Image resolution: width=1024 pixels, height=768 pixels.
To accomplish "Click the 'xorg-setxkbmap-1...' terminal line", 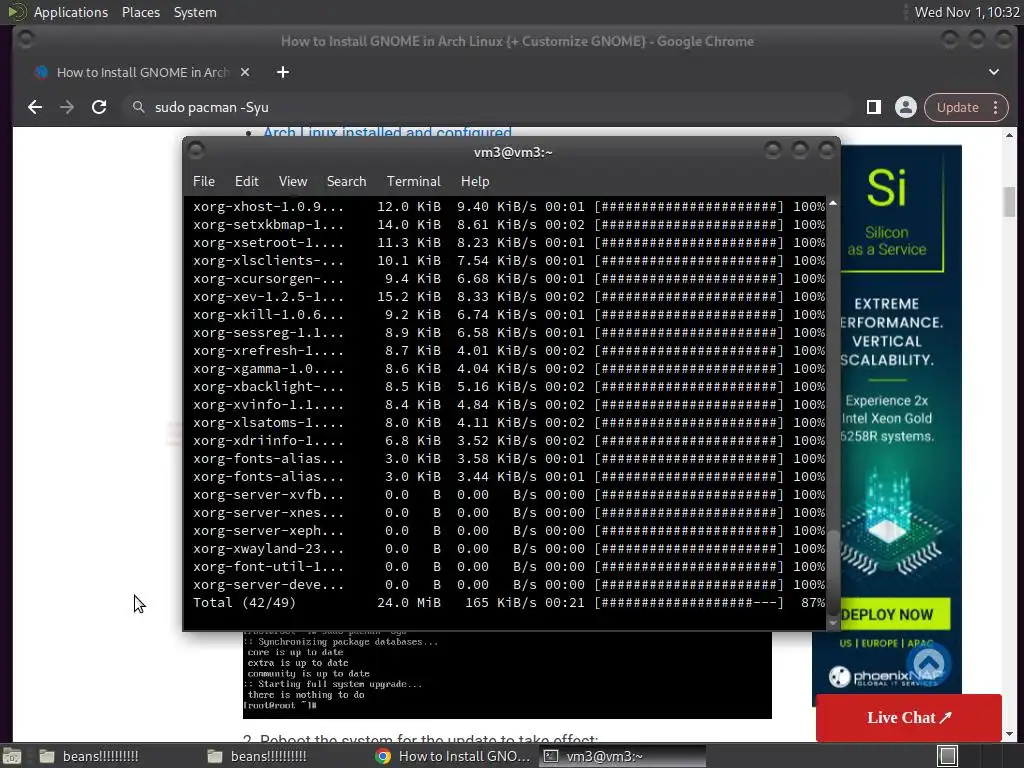I will tap(509, 225).
